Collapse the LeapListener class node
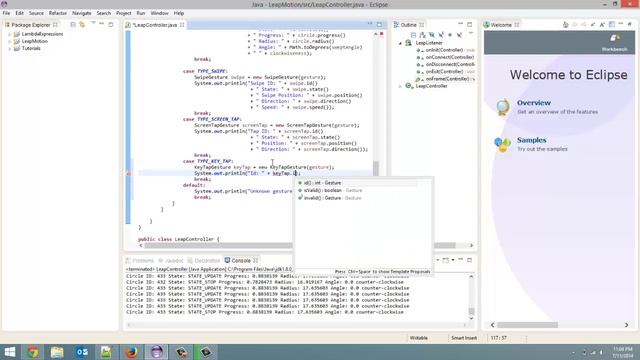This screenshot has width=640, height=360. coord(400,43)
